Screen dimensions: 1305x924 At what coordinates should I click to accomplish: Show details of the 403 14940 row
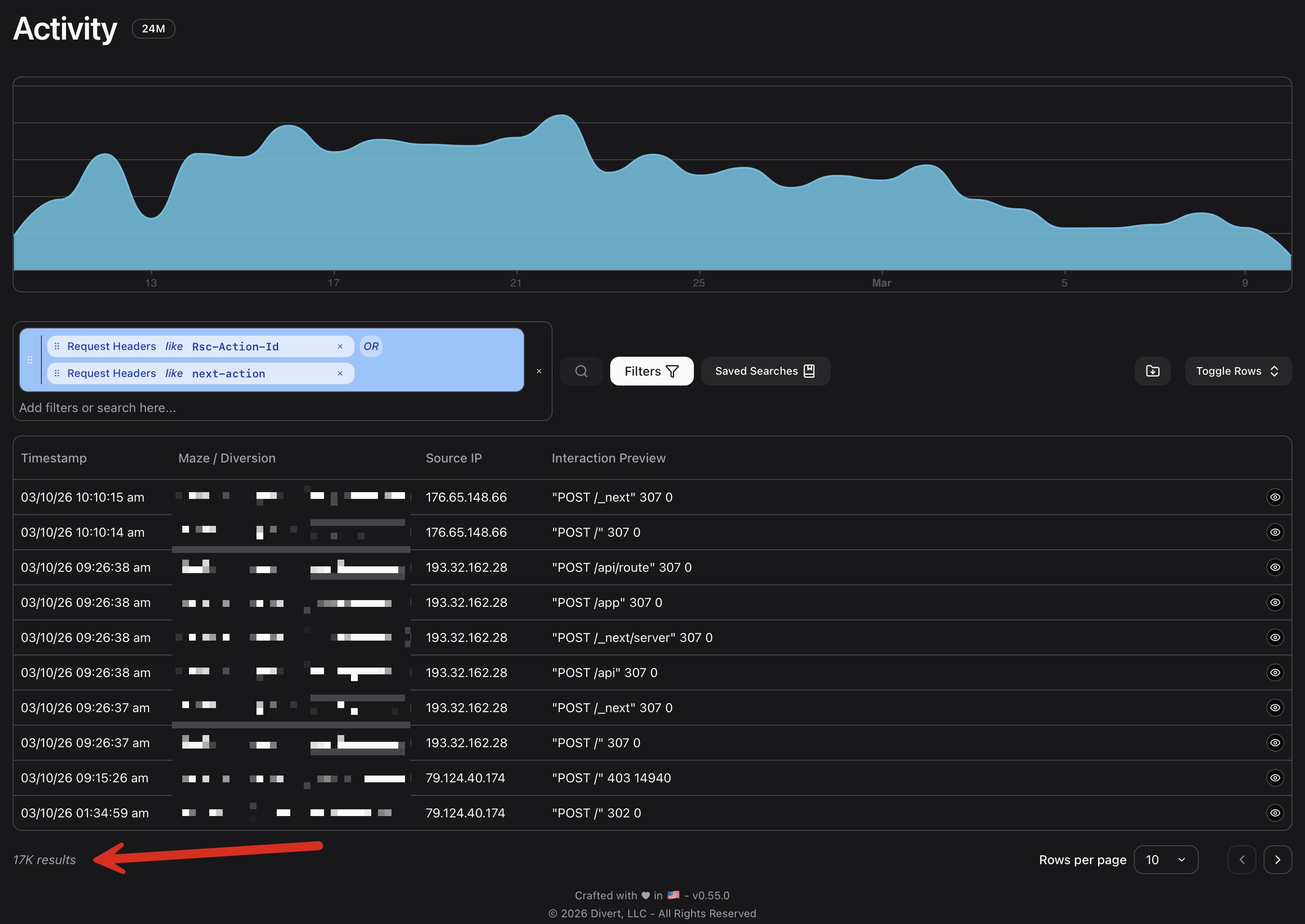[1275, 778]
